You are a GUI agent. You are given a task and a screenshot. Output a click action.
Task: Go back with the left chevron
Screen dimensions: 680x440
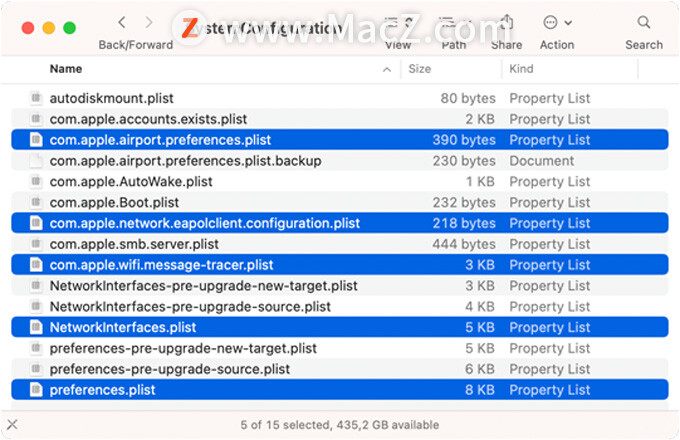122,23
